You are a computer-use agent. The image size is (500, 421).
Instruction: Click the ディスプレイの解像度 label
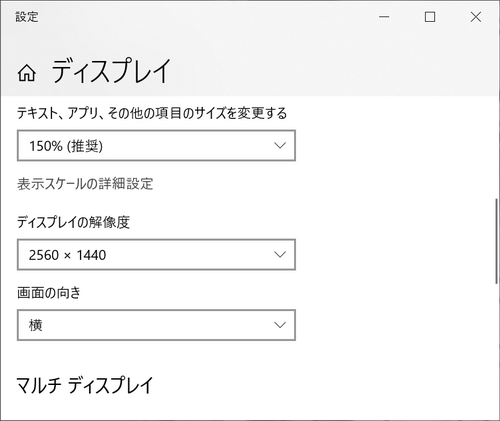click(73, 222)
